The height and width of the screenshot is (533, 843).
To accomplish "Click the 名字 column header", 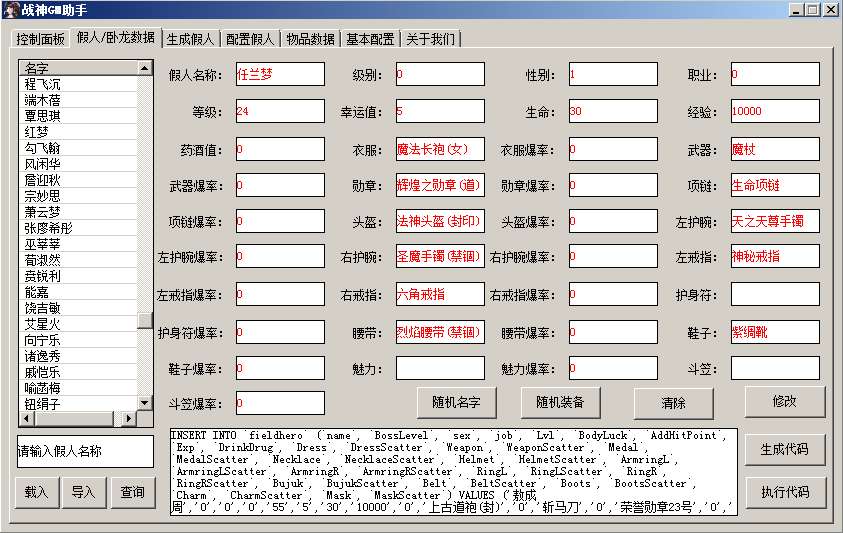I will pyautogui.click(x=78, y=68).
